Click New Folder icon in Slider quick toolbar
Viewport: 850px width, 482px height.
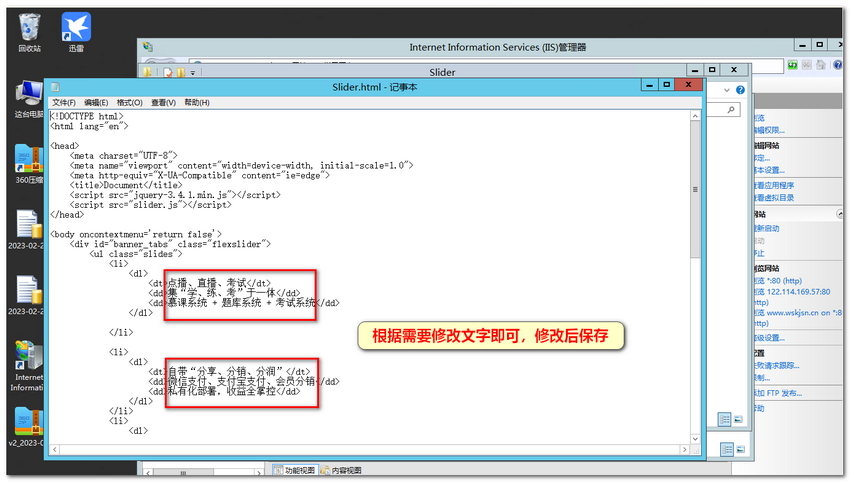pyautogui.click(x=181, y=73)
